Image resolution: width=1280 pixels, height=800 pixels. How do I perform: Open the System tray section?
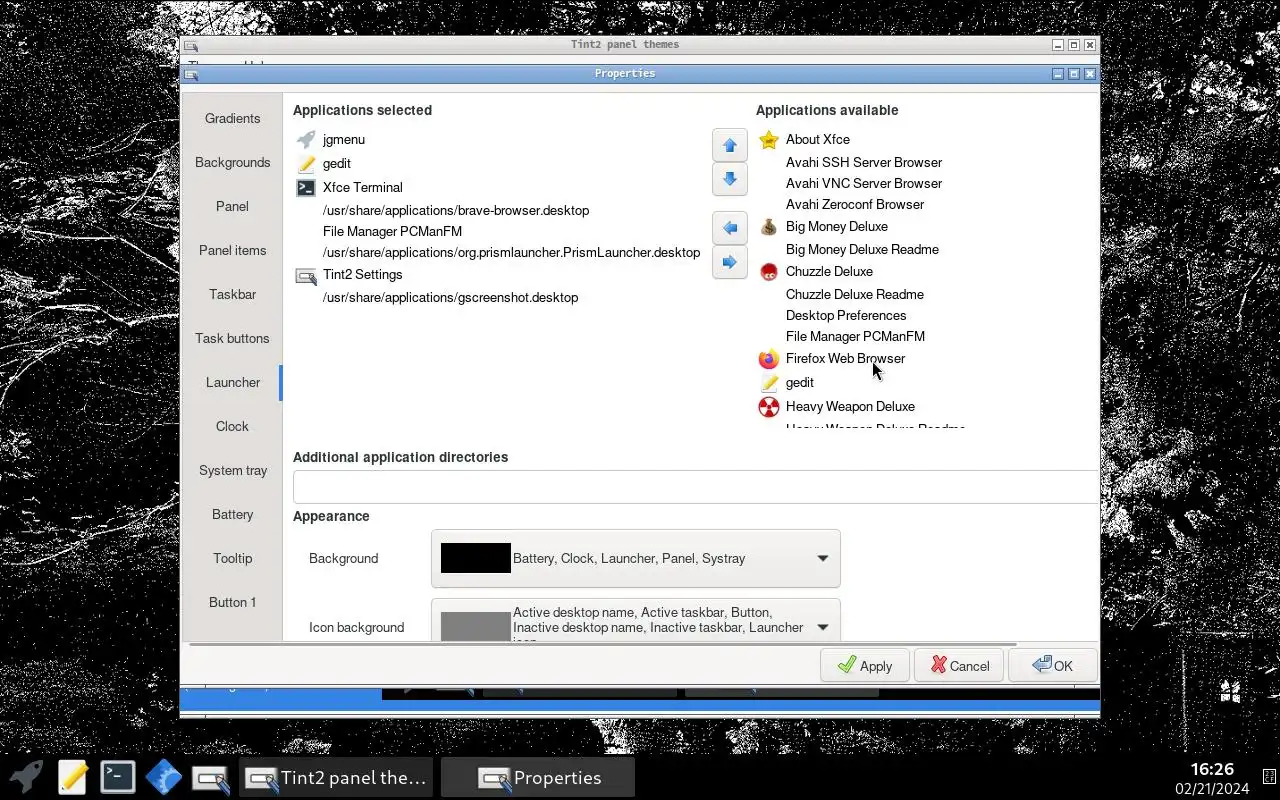232,471
